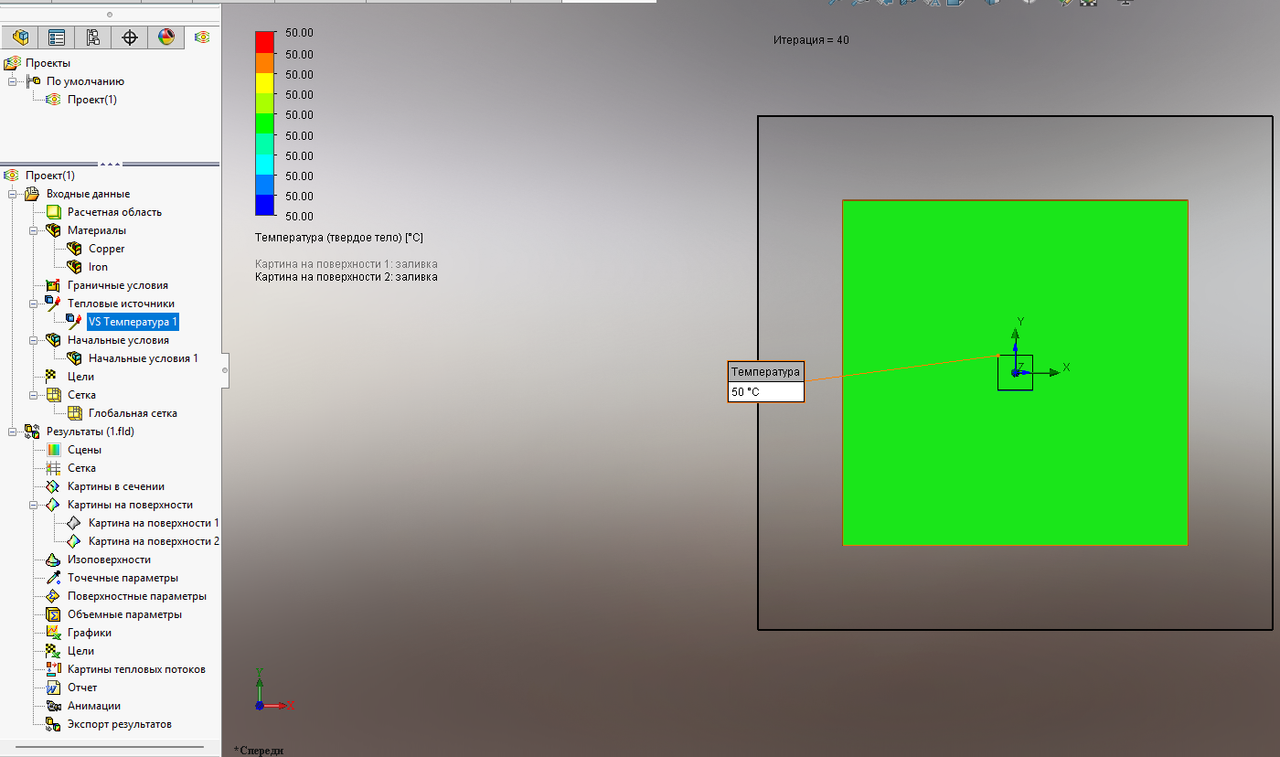Screen dimensions: 1280x757
Task: Click the Картина на поверхности 2 icon
Action: (x=75, y=541)
